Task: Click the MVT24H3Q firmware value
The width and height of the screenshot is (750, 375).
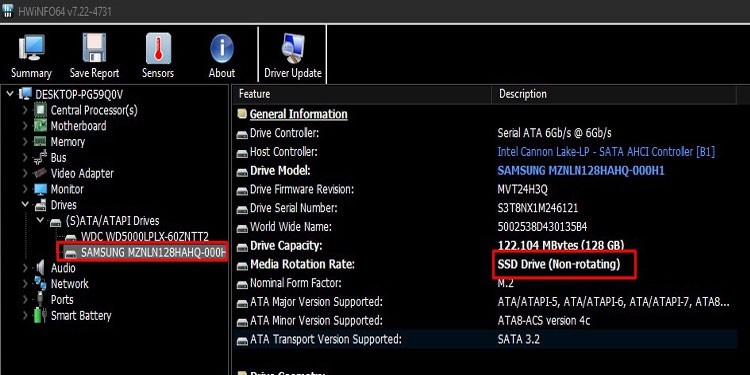Action: [x=522, y=189]
